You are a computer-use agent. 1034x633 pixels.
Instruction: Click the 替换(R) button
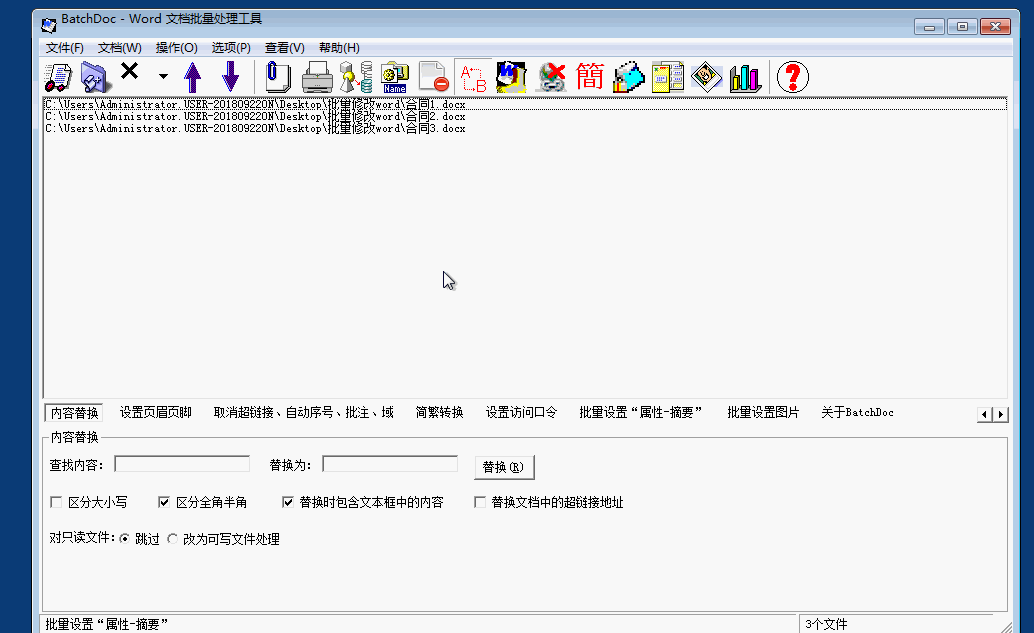504,467
